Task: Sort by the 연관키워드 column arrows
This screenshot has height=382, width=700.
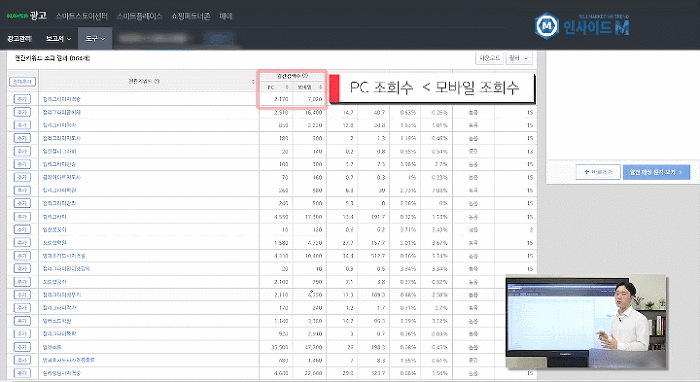Action: [x=253, y=82]
